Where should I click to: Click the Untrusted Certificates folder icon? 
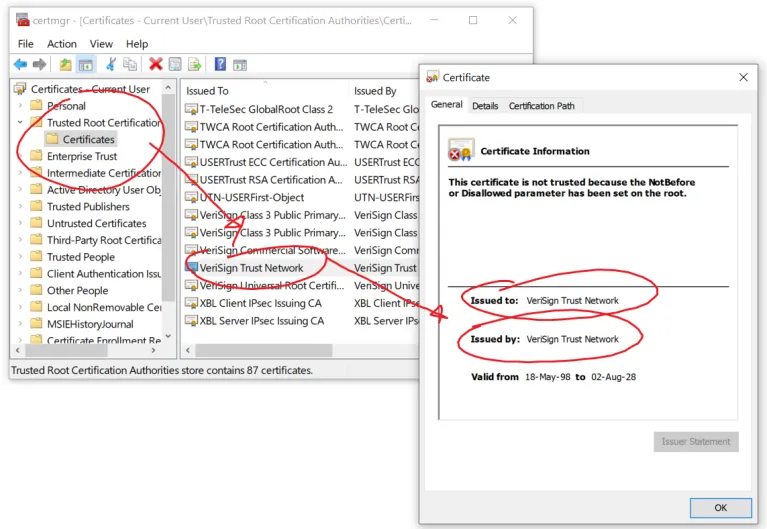36,223
